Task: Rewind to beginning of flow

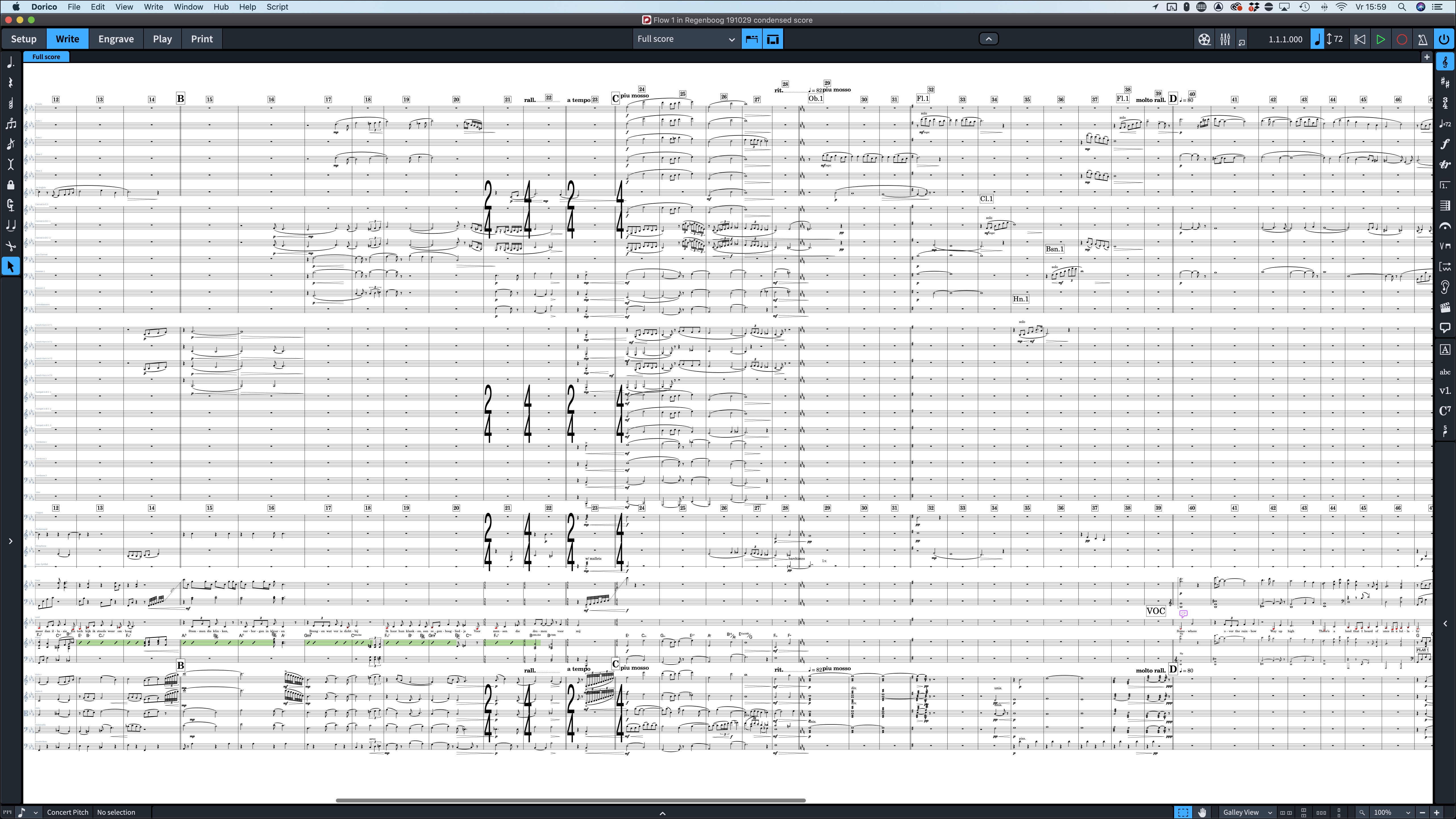Action: [1359, 39]
